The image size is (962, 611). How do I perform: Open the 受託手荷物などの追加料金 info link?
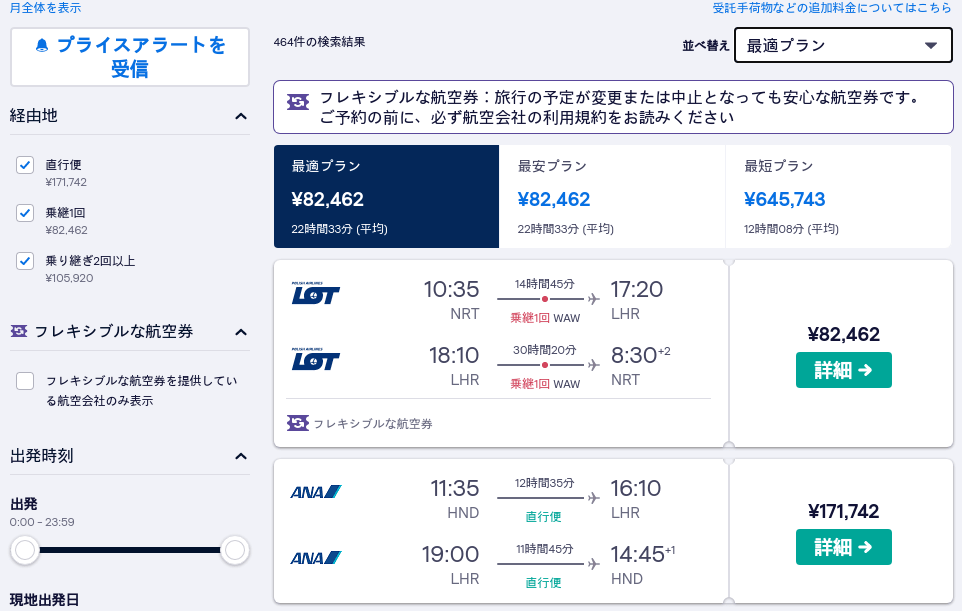[832, 8]
